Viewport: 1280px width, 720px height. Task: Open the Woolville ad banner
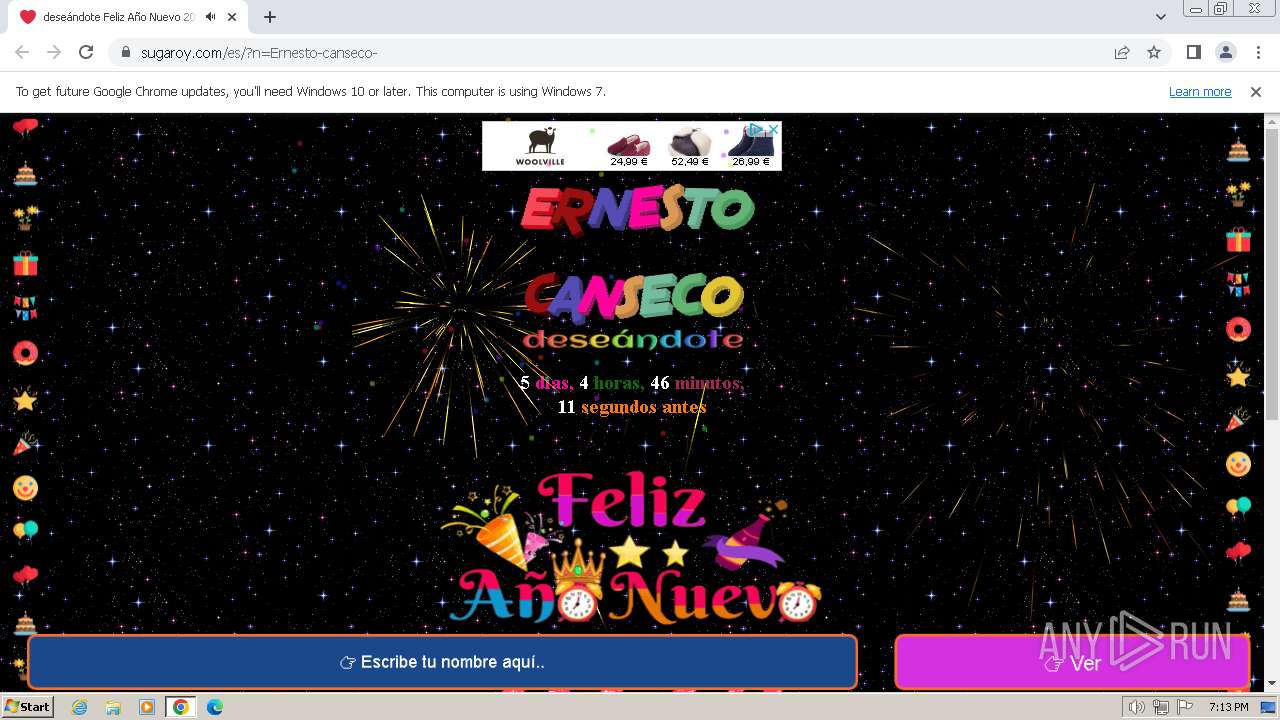tap(632, 146)
